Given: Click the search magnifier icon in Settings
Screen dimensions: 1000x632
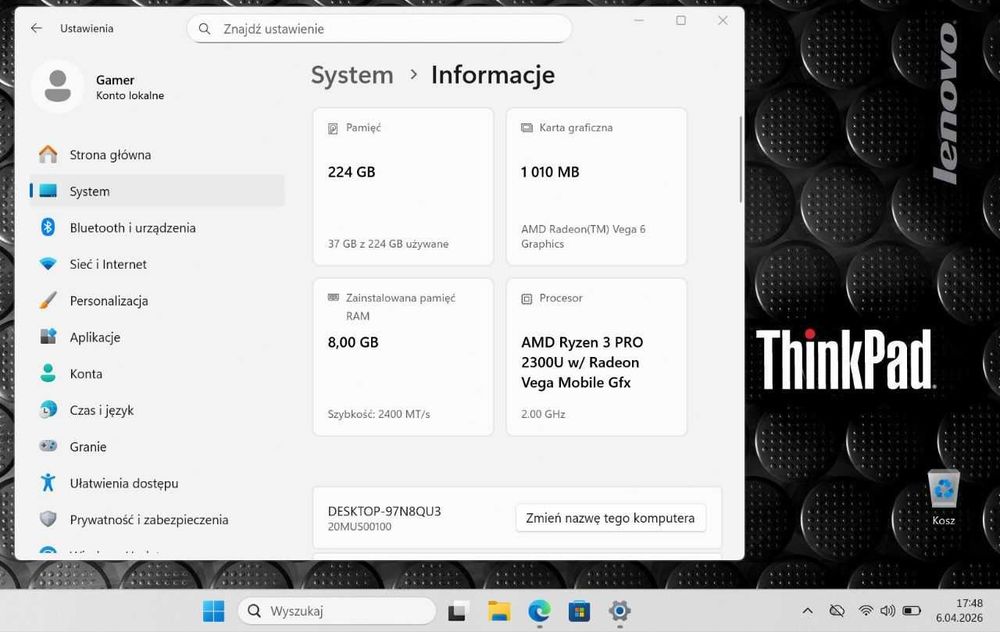Looking at the screenshot, I should [x=204, y=29].
